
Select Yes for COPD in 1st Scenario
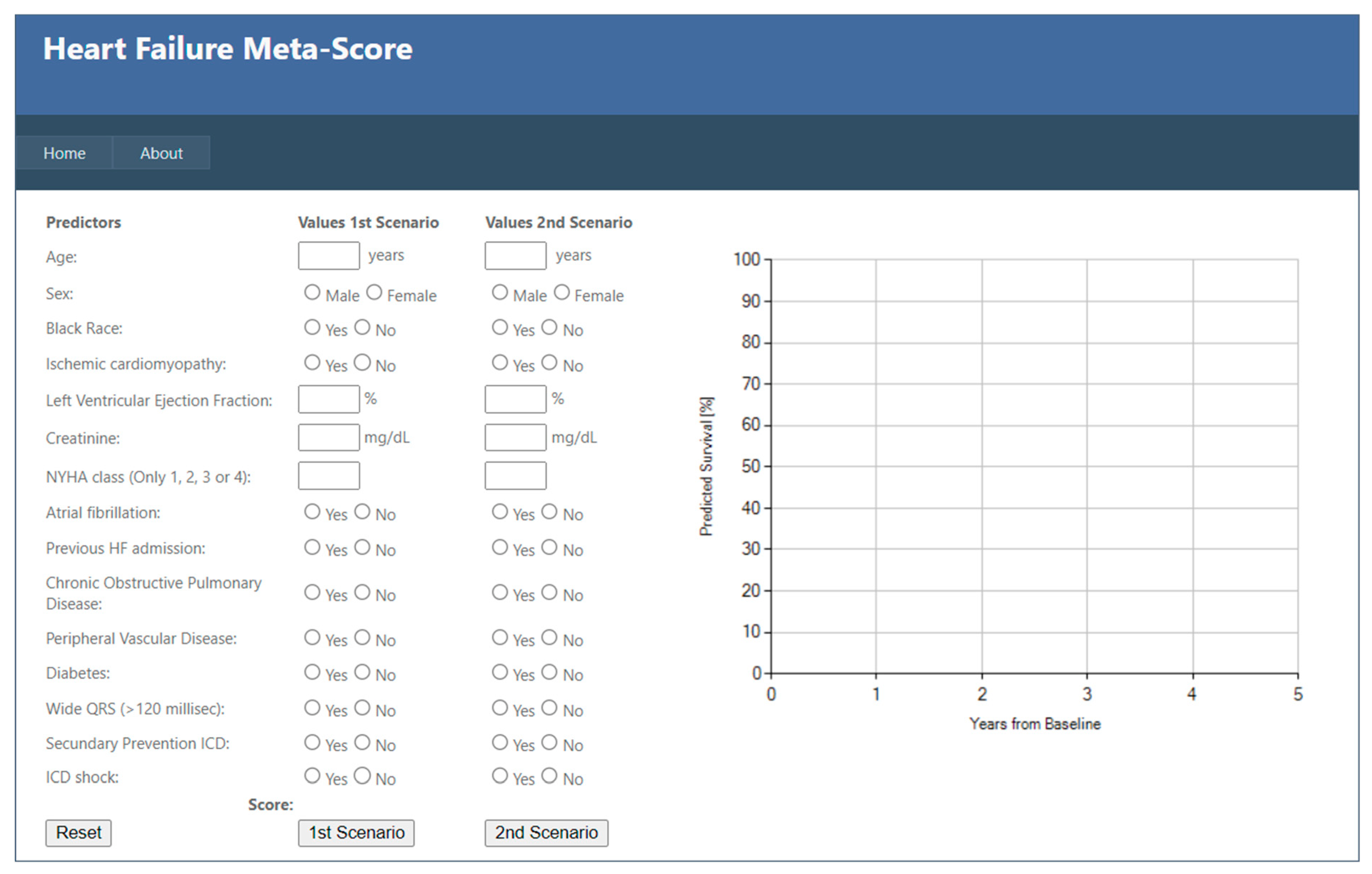pyautogui.click(x=312, y=592)
